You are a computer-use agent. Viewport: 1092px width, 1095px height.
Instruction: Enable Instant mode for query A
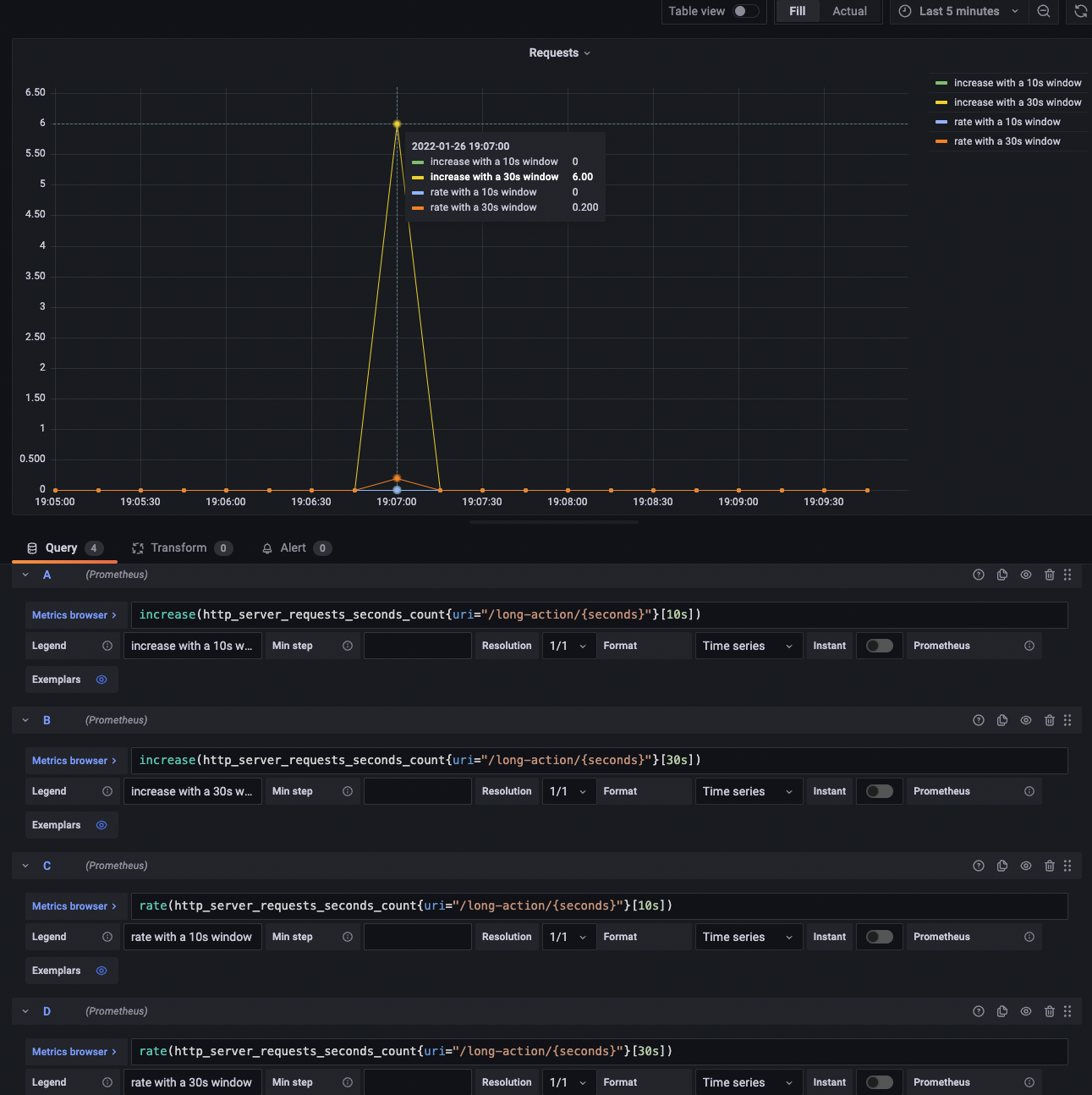coord(879,645)
